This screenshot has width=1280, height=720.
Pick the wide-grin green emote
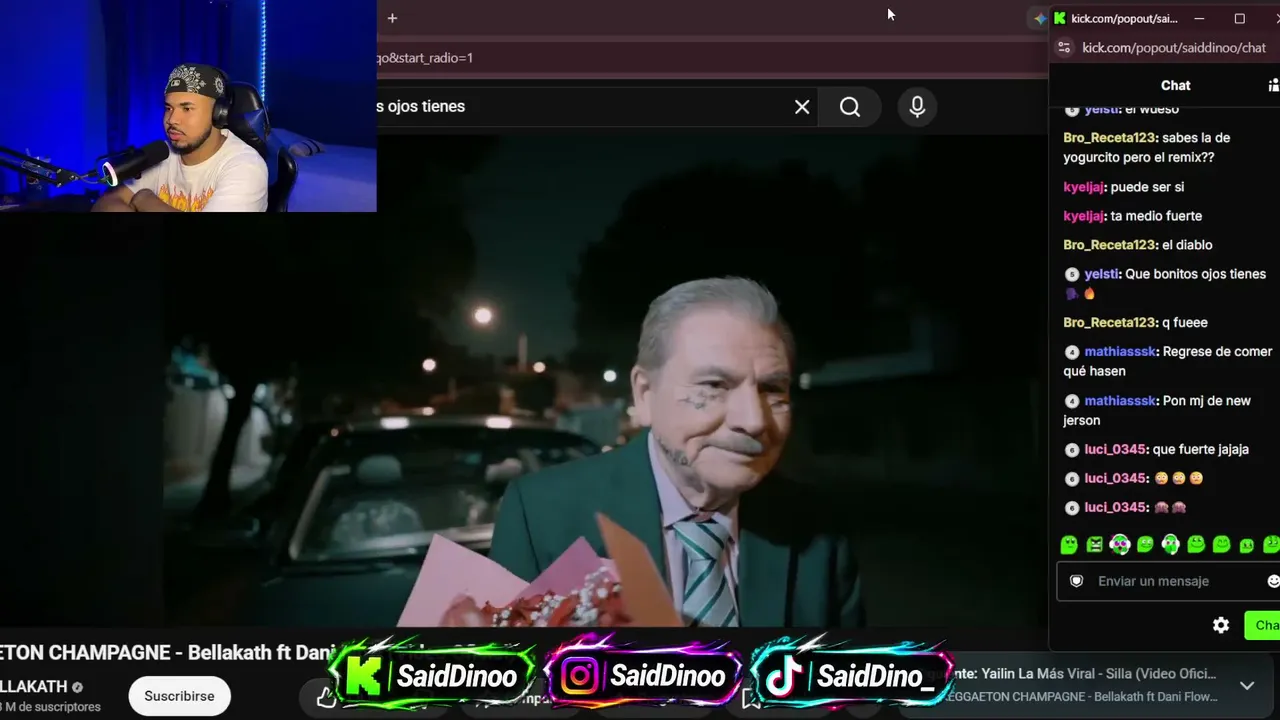coord(1196,545)
